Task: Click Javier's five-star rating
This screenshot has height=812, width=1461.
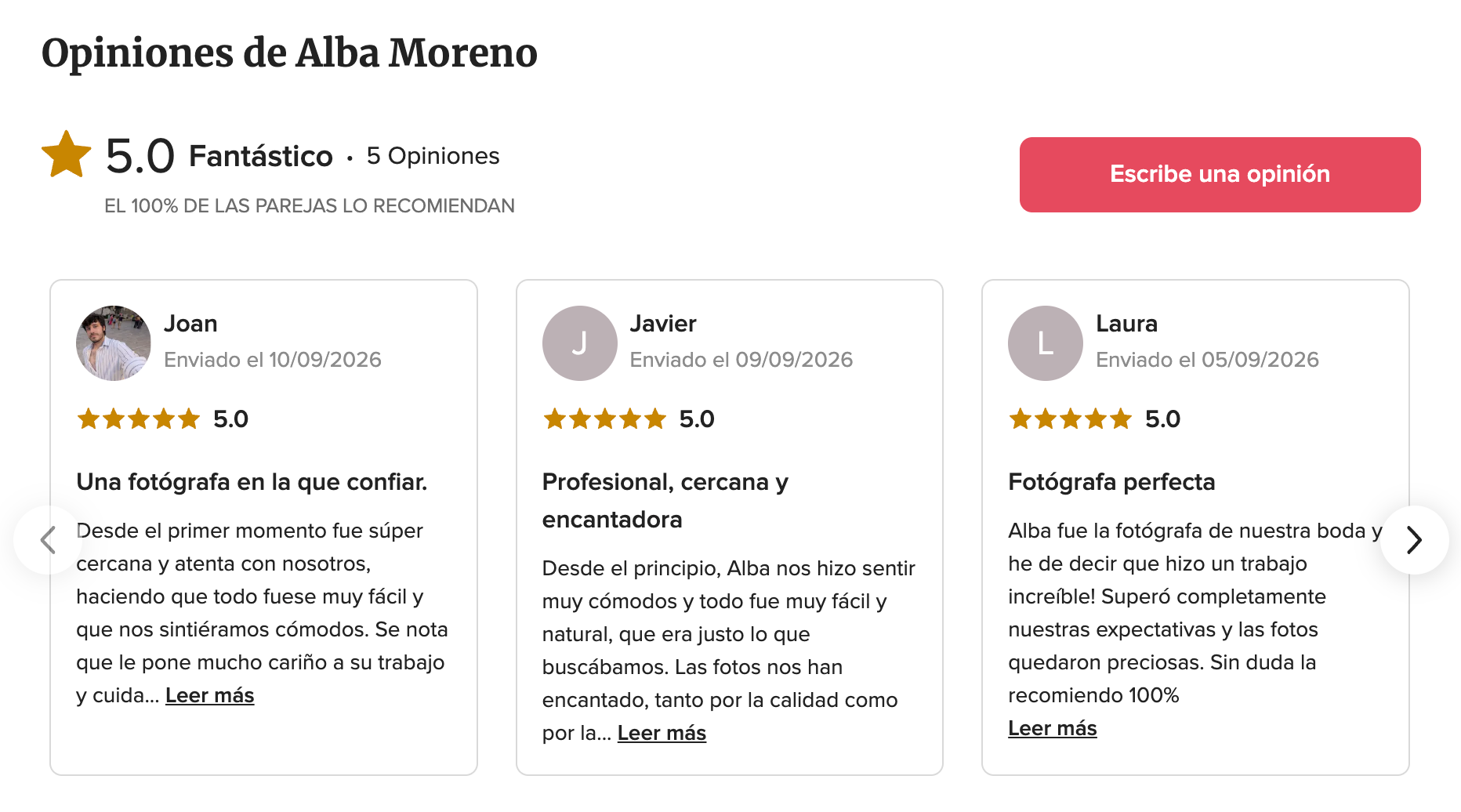Action: coord(604,419)
